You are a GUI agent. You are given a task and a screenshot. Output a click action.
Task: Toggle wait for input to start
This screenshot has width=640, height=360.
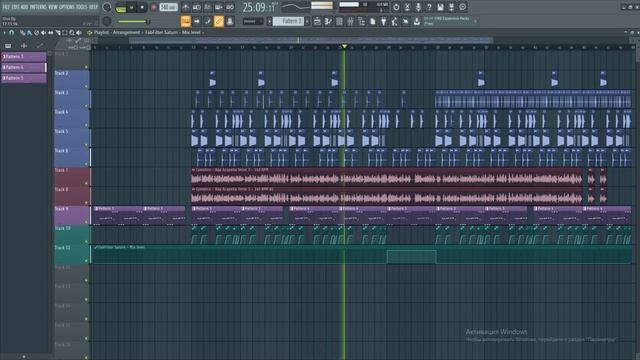(197, 7)
